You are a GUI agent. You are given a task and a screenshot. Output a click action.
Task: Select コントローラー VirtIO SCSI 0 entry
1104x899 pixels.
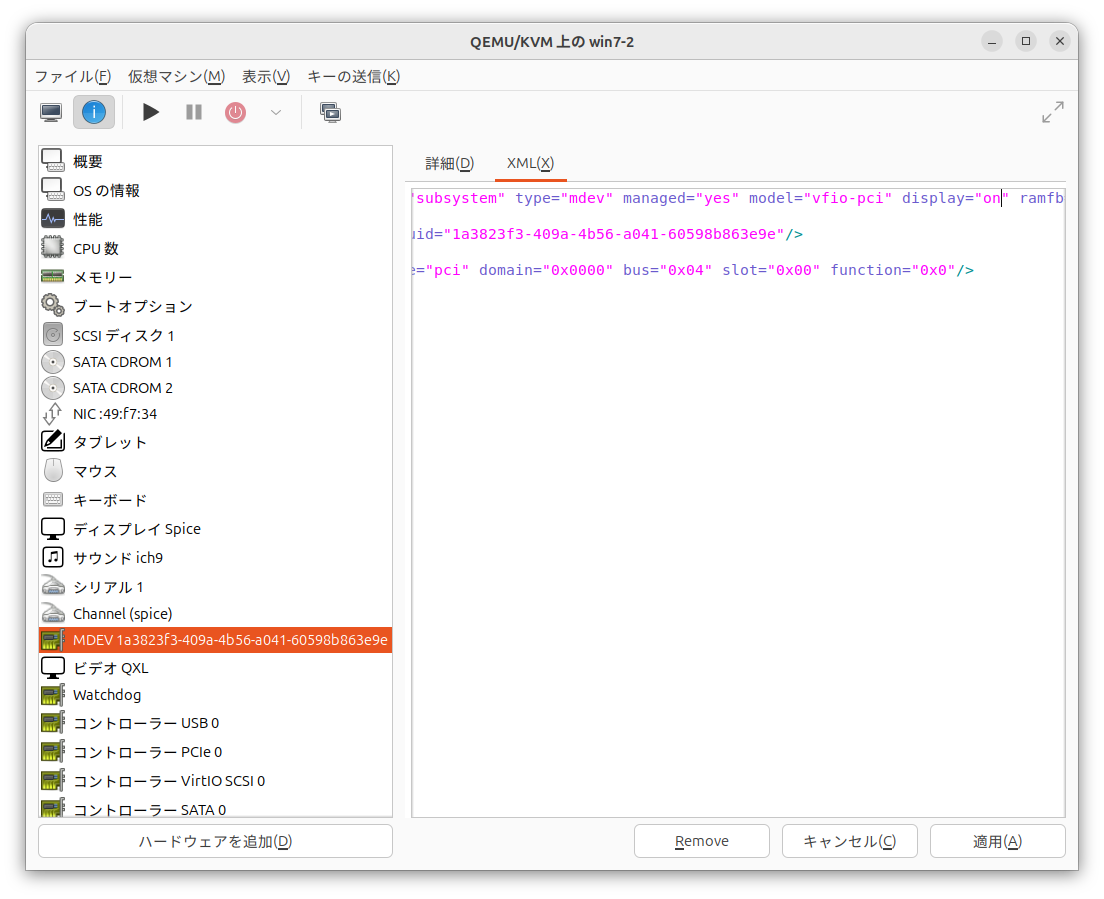pos(215,781)
